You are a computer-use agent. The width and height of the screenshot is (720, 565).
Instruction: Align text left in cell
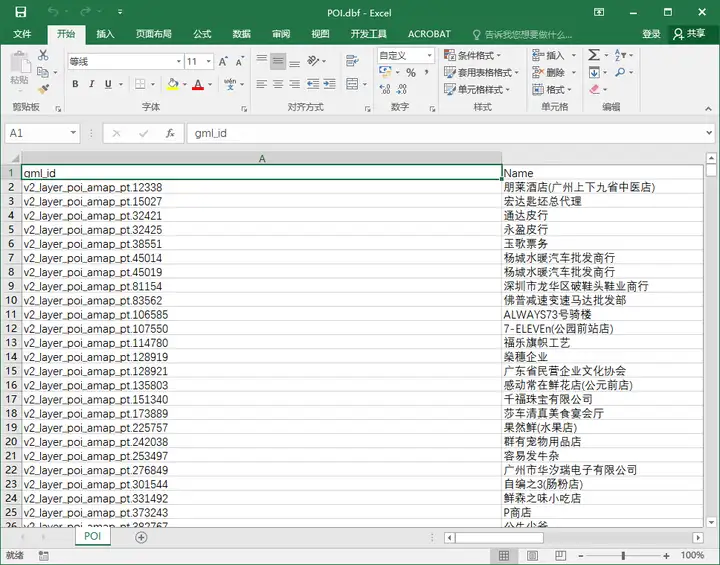click(x=262, y=84)
